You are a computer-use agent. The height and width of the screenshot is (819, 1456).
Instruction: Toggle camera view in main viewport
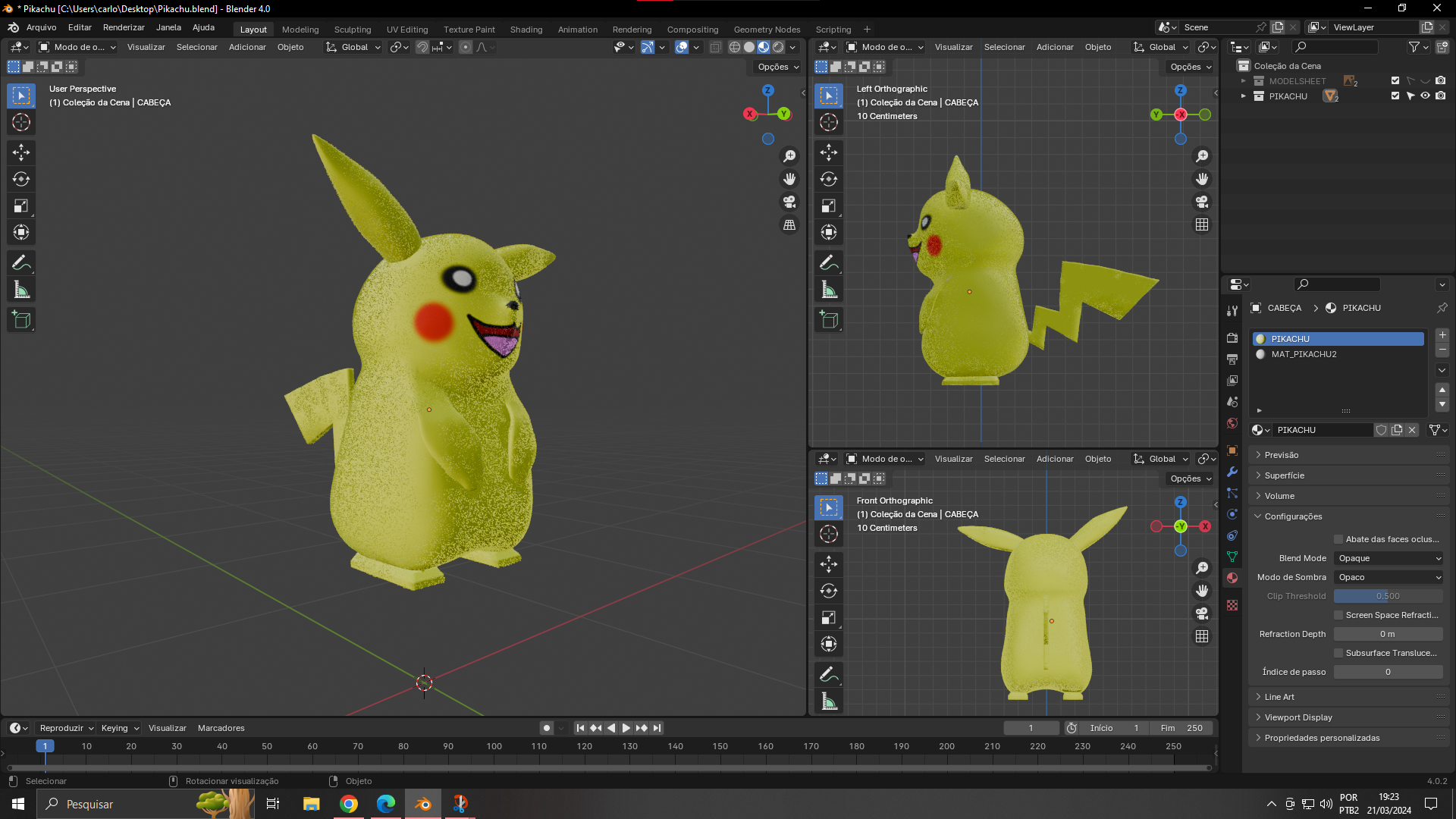789,202
